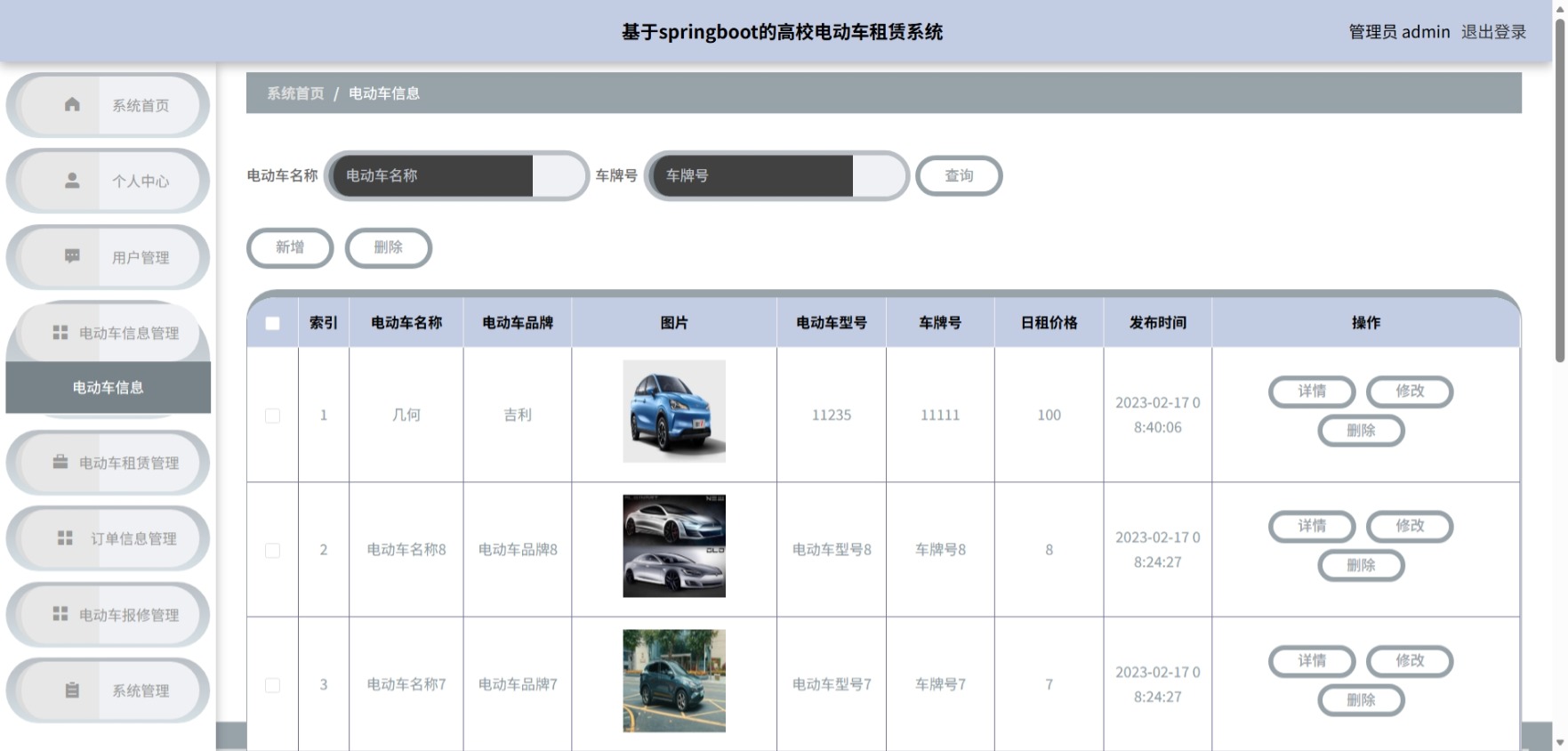Click the 删除 button above the table
Viewport: 1568px width, 751px height.
point(389,247)
